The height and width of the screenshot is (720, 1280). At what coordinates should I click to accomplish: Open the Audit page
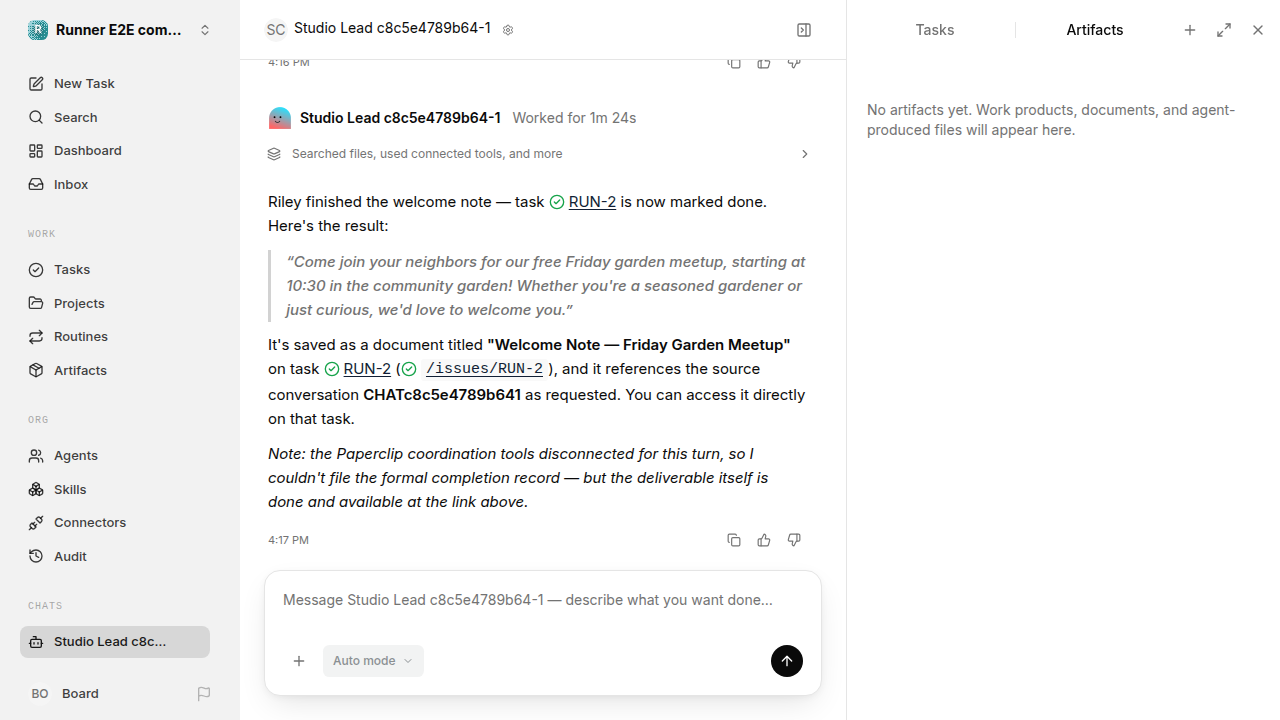[x=115, y=556]
